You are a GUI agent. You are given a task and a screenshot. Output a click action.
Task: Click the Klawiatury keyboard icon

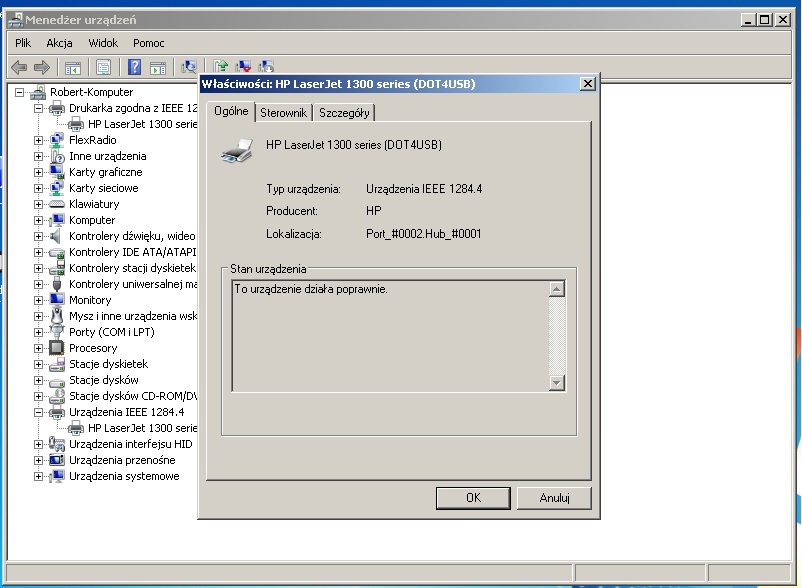point(57,204)
